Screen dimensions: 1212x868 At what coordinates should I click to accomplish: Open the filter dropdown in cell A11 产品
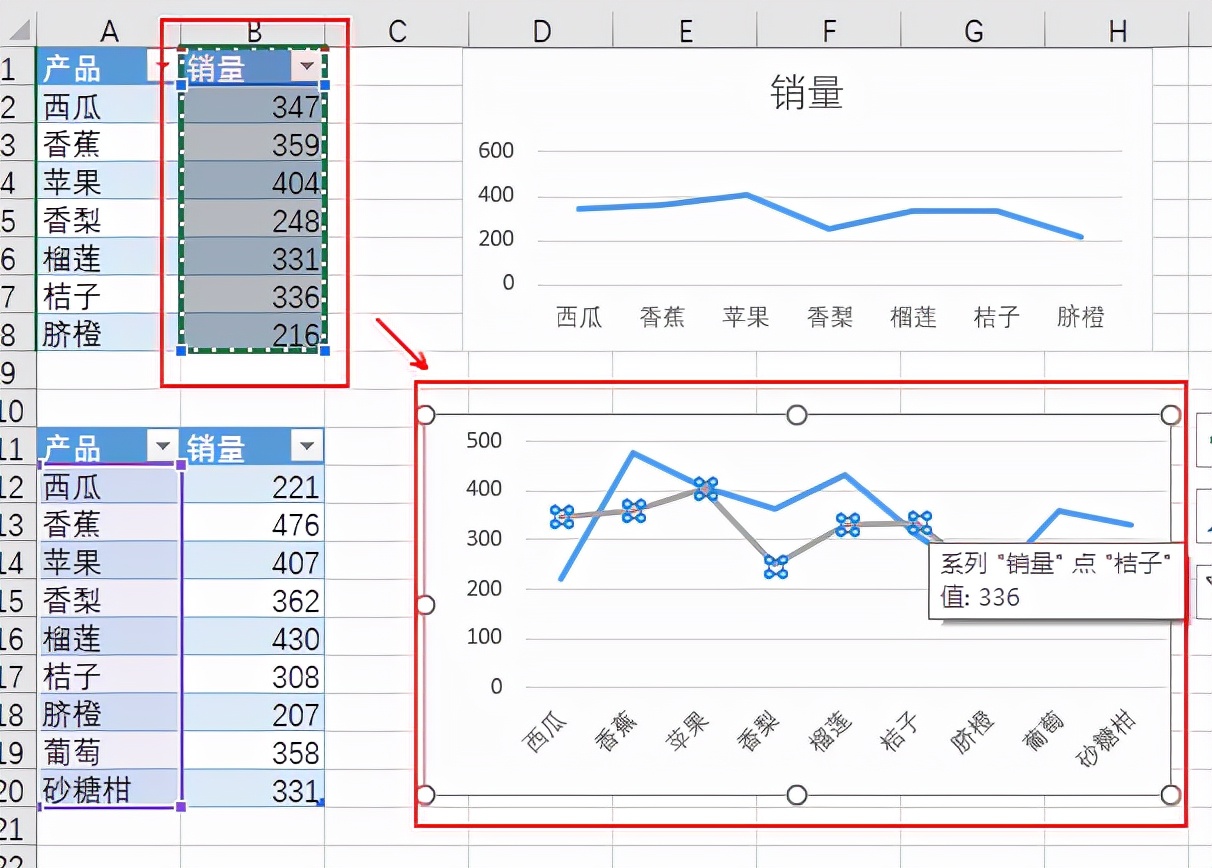point(161,447)
